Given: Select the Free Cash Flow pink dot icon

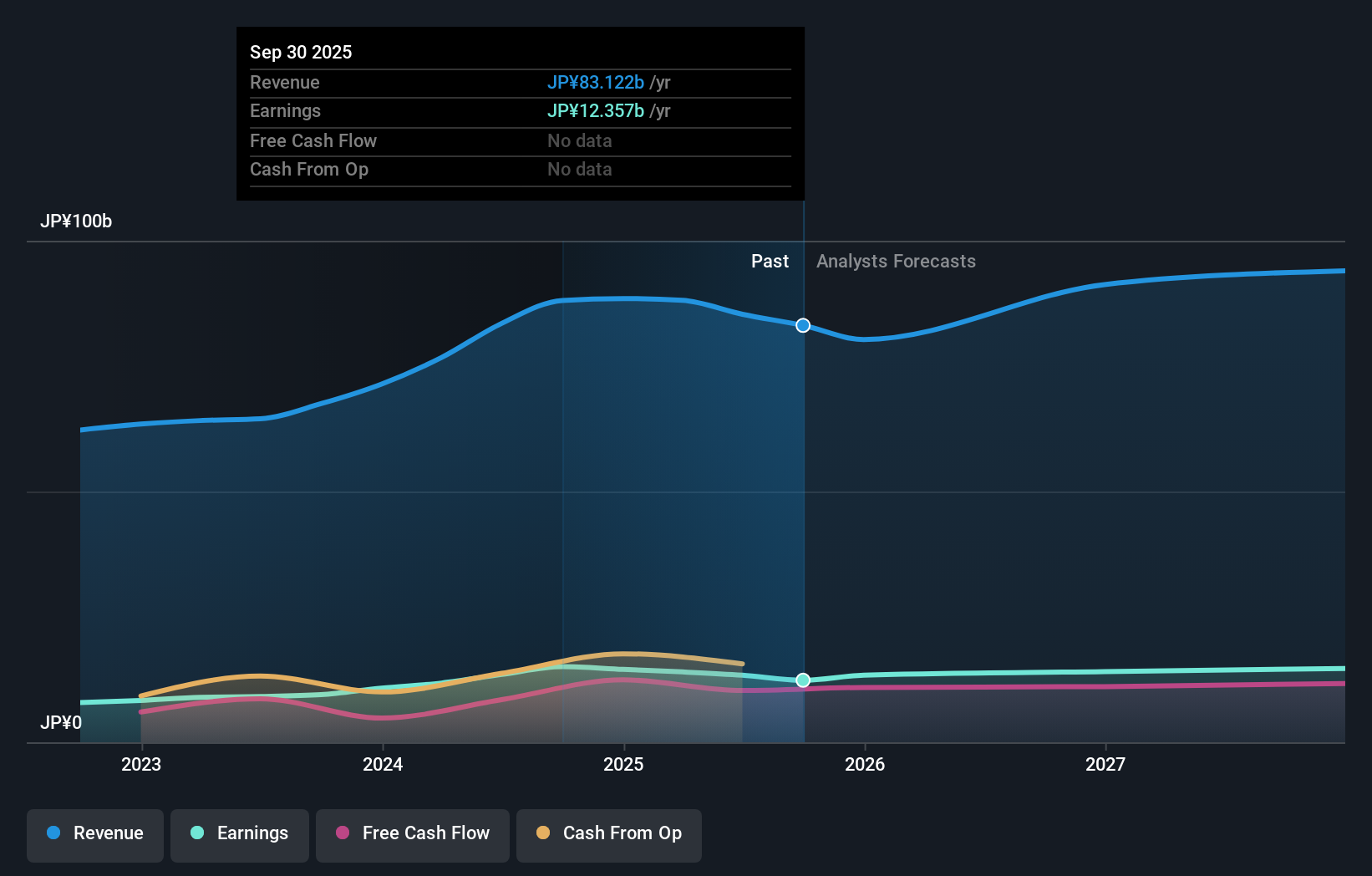Looking at the screenshot, I should coord(343,833).
